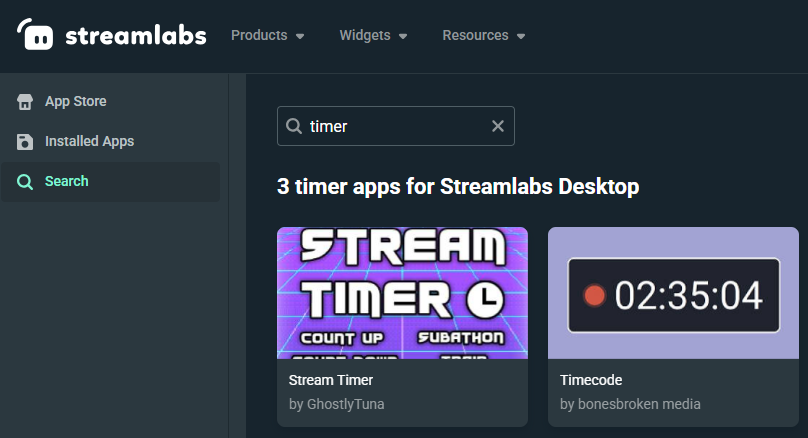Viewport: 808px width, 438px height.
Task: Open the Stream Timer app thumbnail
Action: 402,292
